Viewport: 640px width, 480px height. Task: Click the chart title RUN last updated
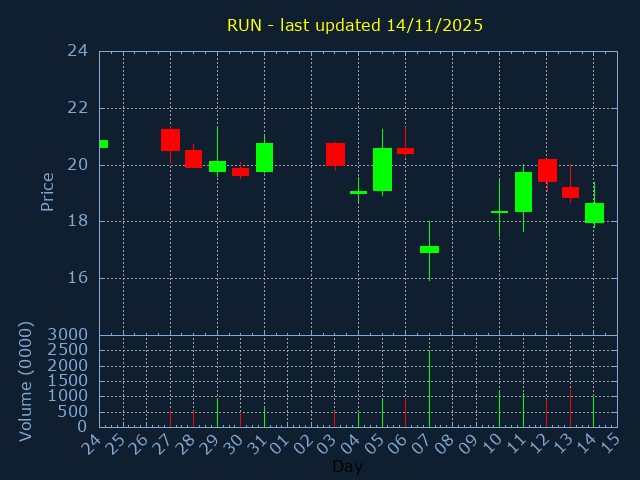[x=355, y=25]
